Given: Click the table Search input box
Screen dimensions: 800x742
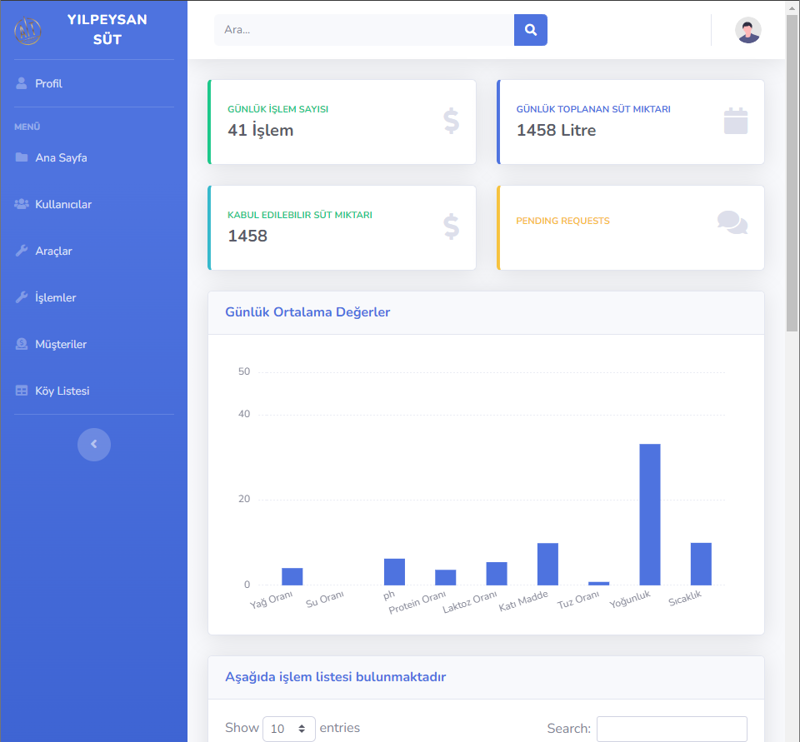Looking at the screenshot, I should tap(671, 729).
